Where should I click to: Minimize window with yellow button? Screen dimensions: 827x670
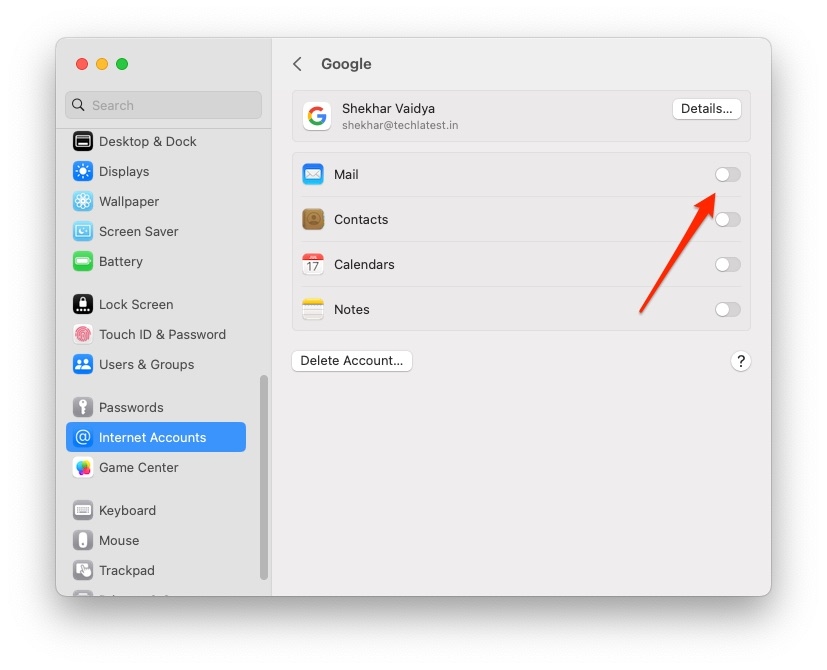pos(102,64)
